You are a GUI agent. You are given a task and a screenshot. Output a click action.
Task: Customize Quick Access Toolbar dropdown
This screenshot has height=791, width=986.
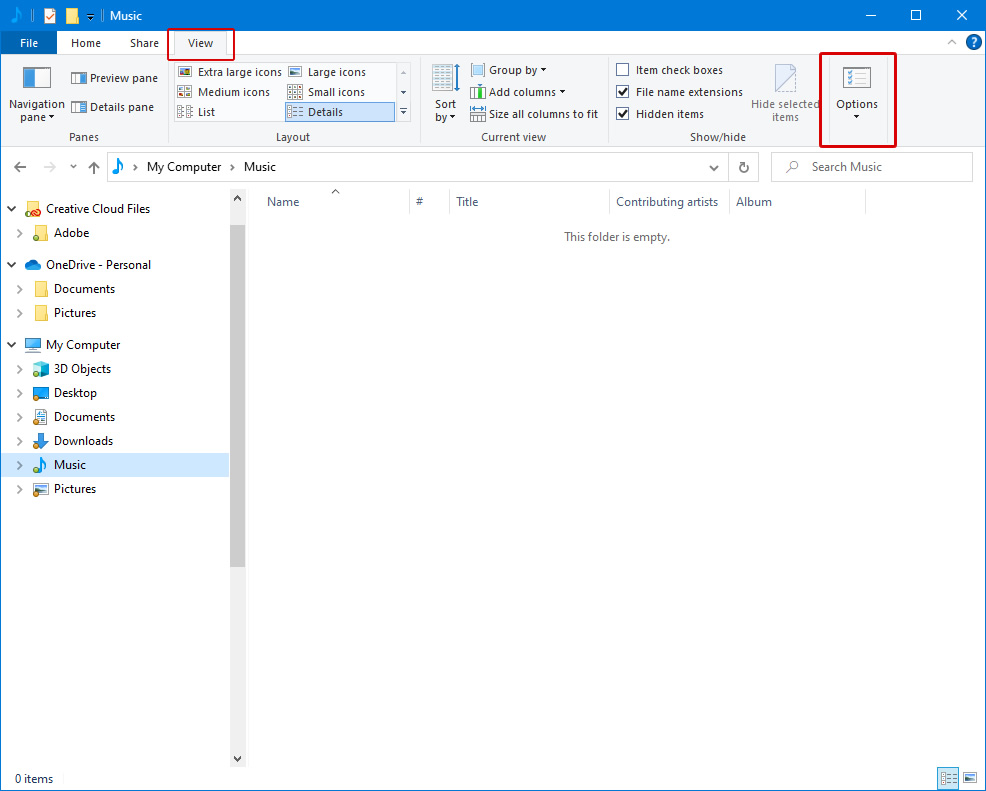[91, 17]
